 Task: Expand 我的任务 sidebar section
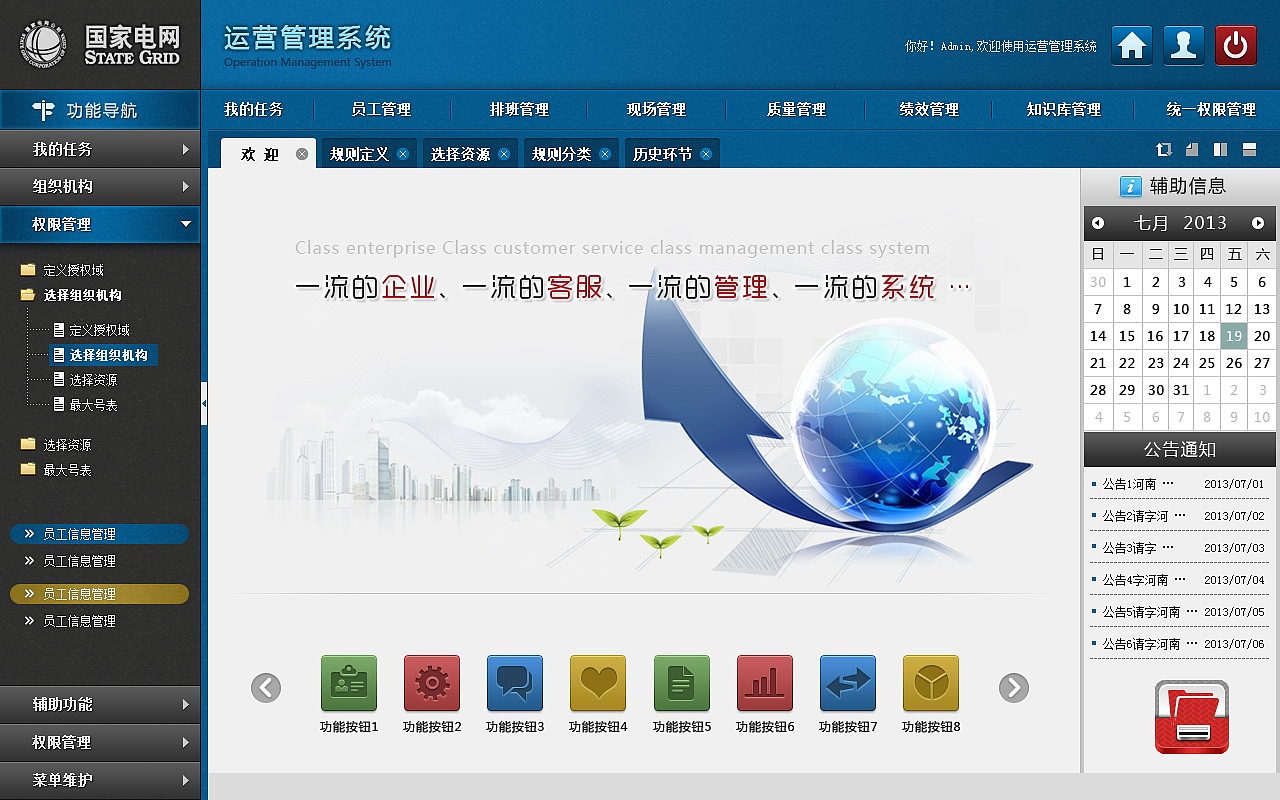pyautogui.click(x=100, y=149)
